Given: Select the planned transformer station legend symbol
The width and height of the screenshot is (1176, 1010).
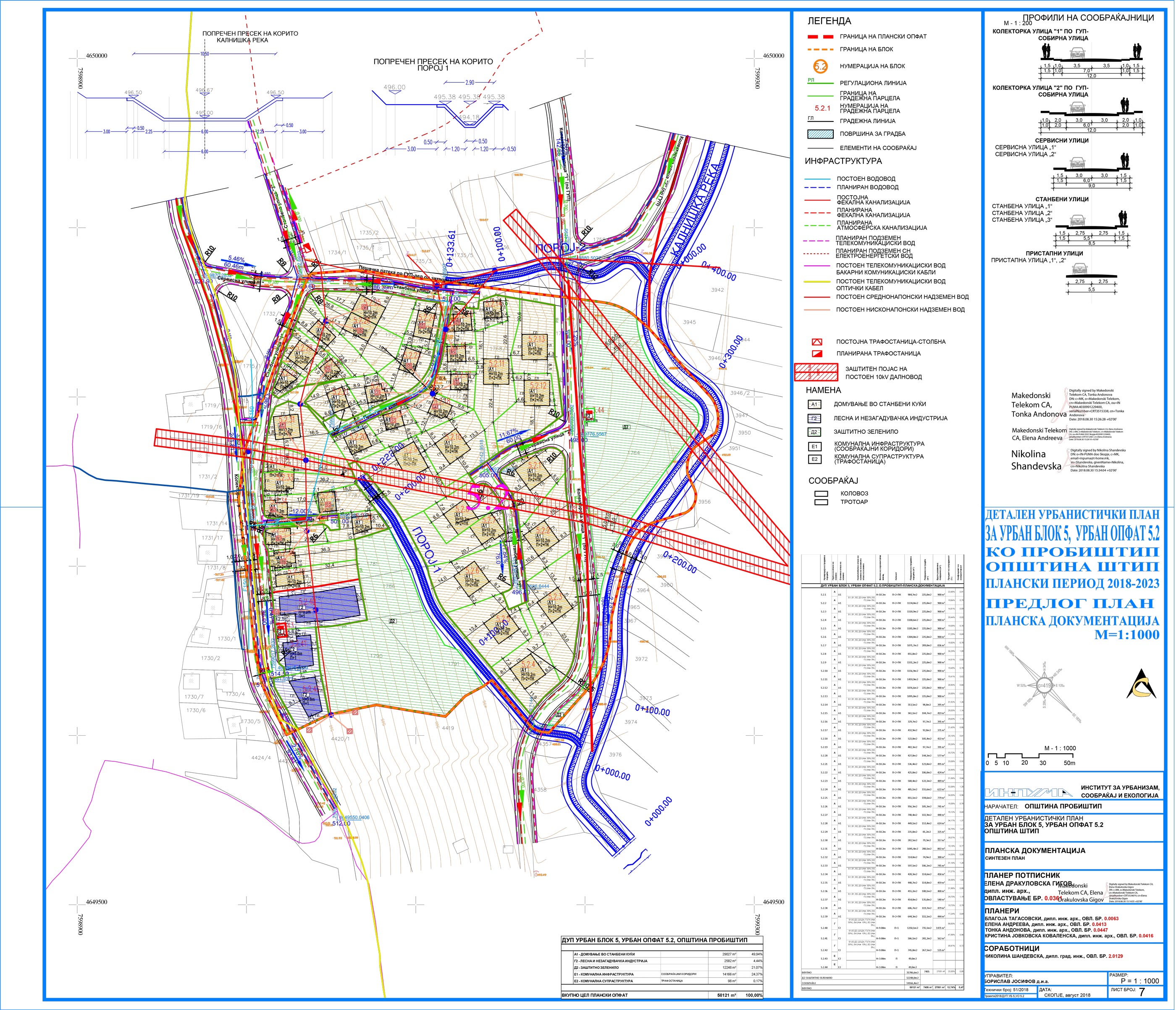Looking at the screenshot, I should [x=817, y=354].
